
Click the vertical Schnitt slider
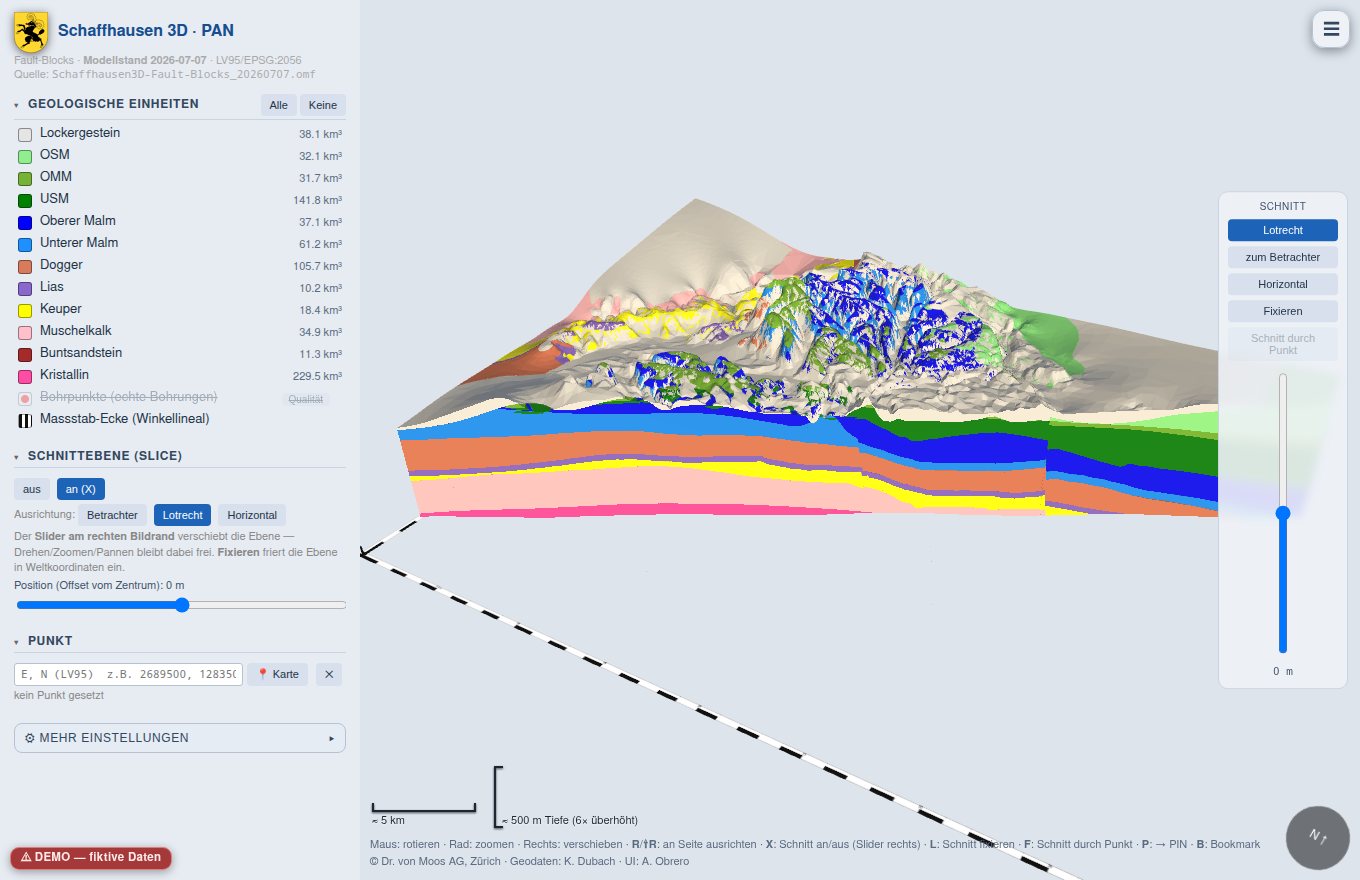point(1283,513)
